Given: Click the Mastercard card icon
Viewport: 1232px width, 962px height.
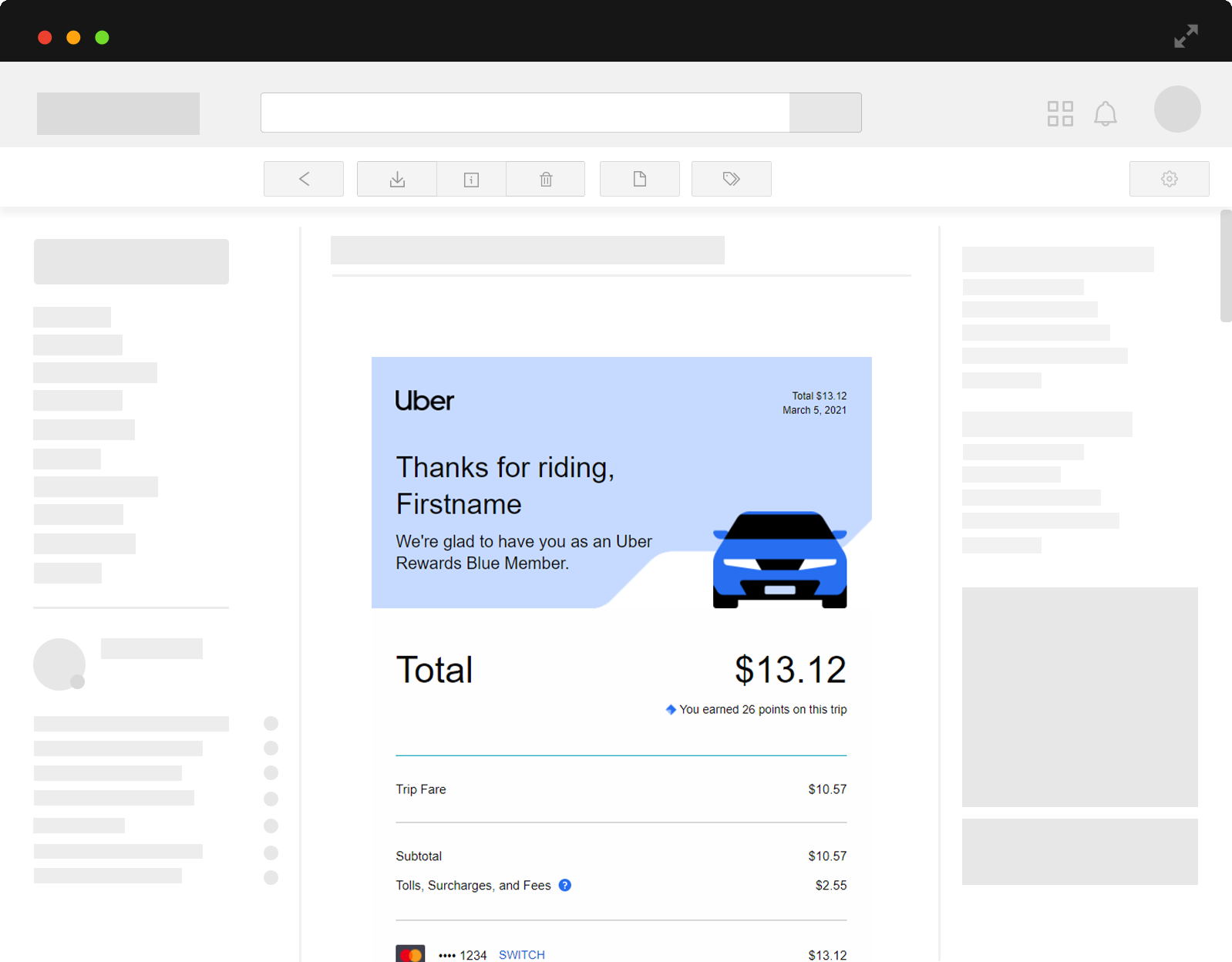Looking at the screenshot, I should (410, 954).
